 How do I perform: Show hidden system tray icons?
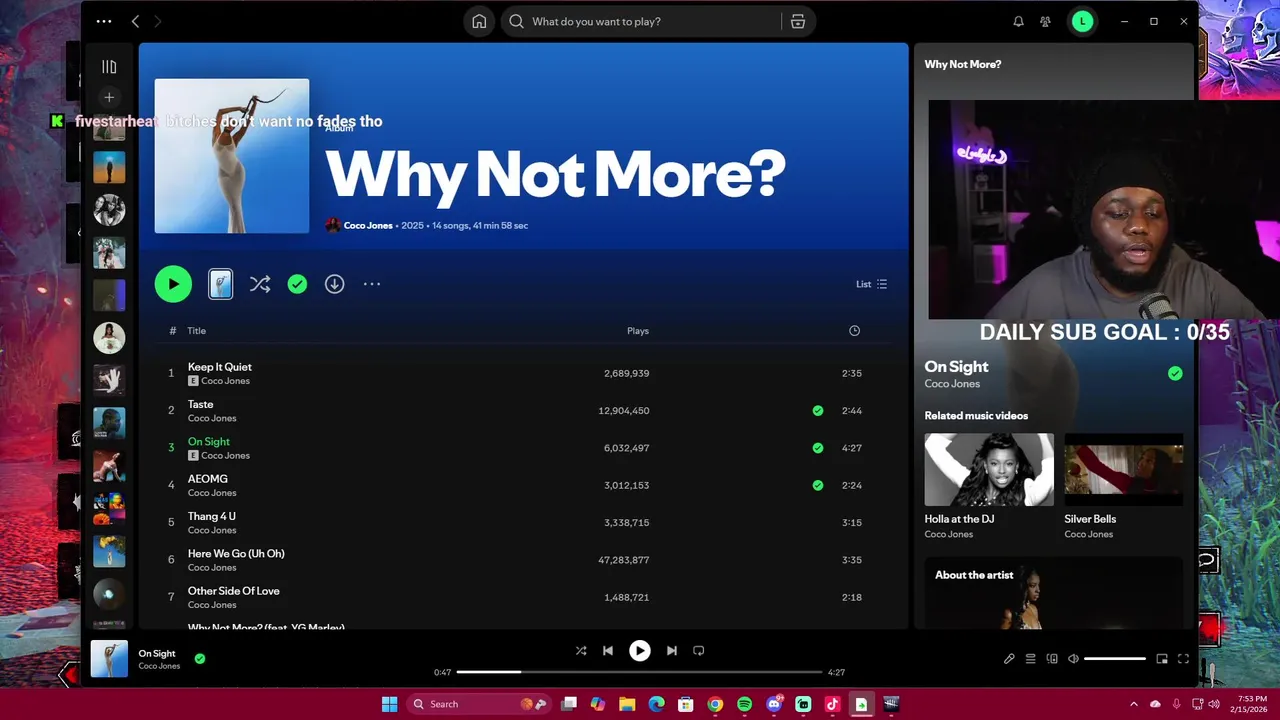click(x=1133, y=704)
